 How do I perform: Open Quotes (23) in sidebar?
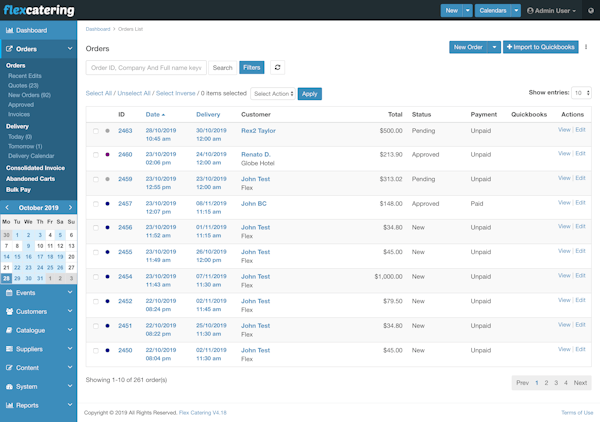(x=23, y=85)
